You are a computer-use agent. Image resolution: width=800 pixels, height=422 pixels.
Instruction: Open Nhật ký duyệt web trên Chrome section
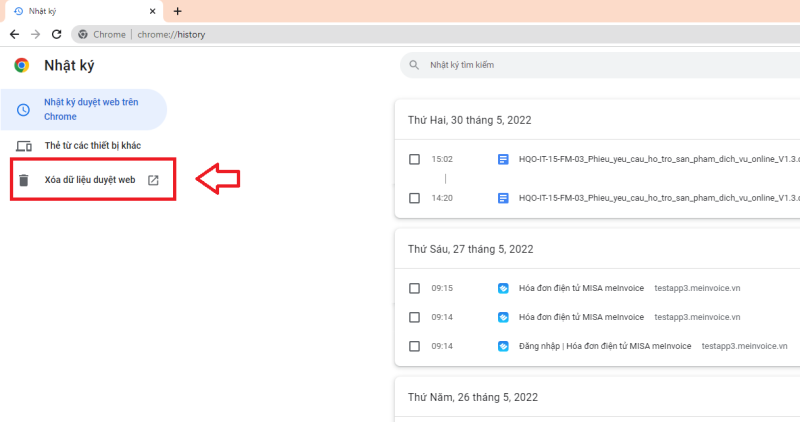(x=88, y=109)
